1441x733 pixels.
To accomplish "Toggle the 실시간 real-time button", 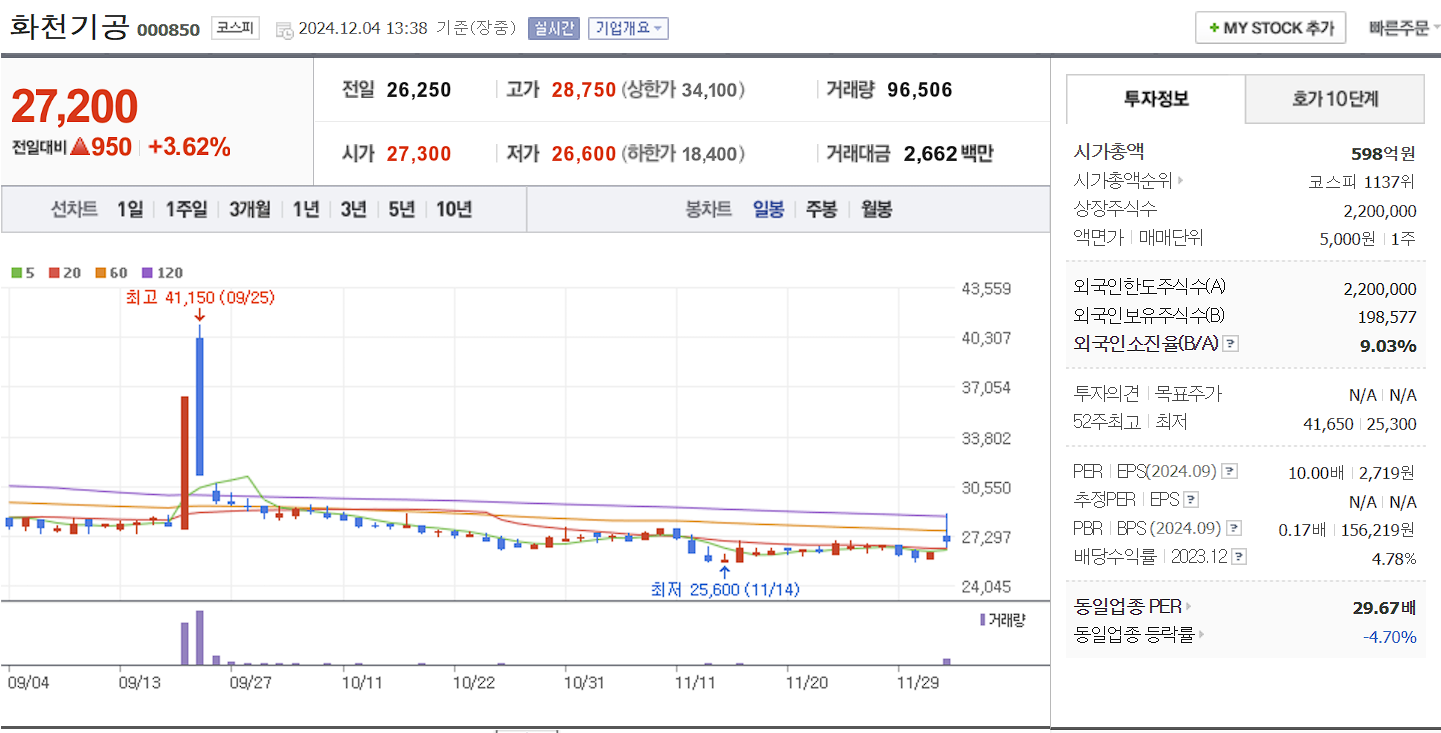I will pyautogui.click(x=554, y=29).
